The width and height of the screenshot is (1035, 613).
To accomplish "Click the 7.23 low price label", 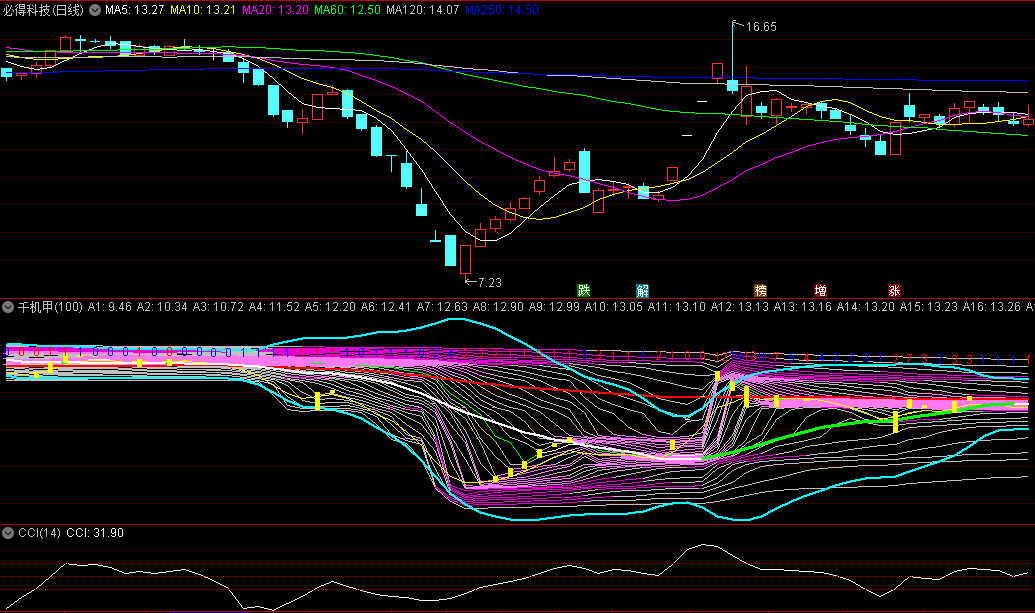I will (490, 283).
